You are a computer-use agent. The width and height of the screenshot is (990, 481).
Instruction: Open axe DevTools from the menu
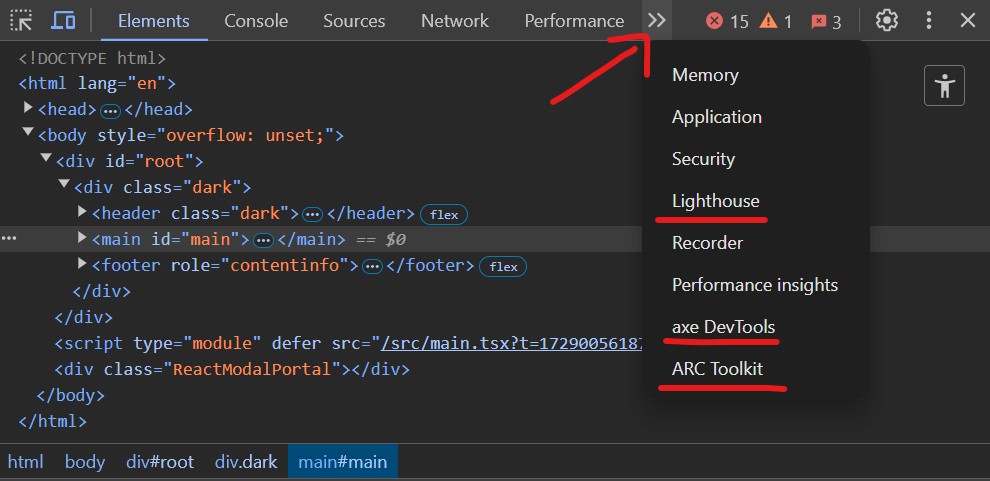point(723,328)
